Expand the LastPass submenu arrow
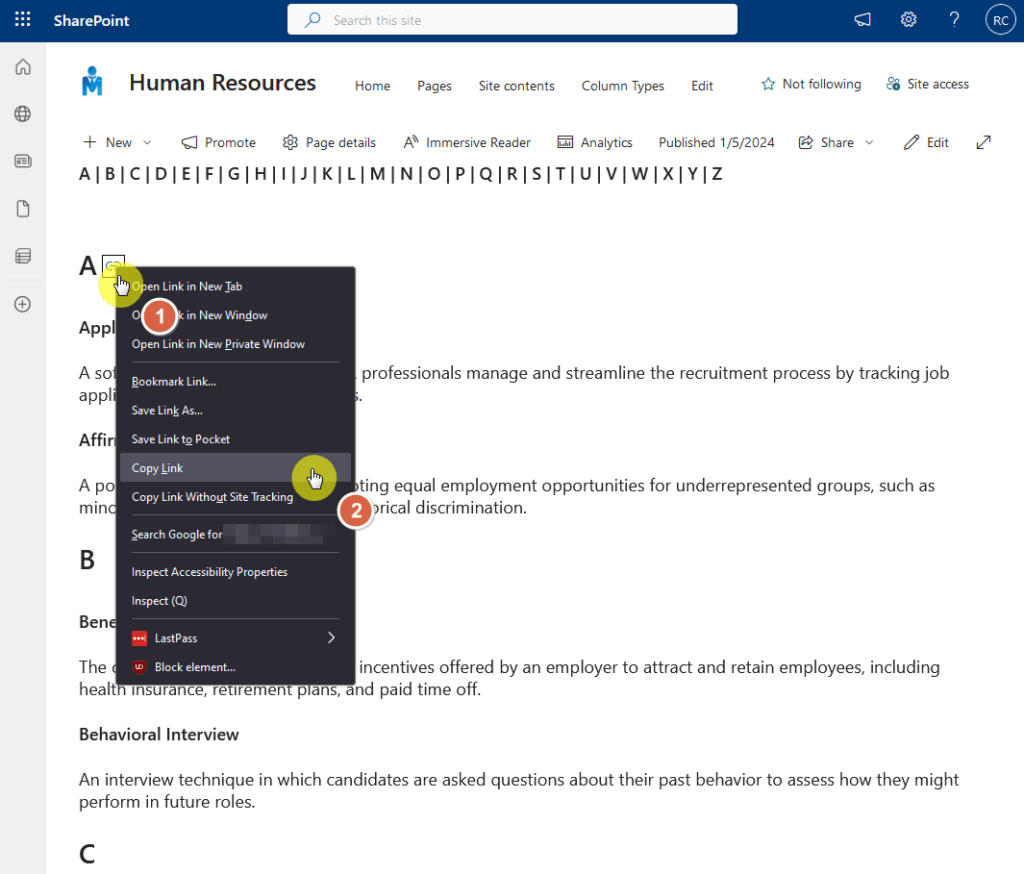This screenshot has height=874, width=1024. (331, 638)
